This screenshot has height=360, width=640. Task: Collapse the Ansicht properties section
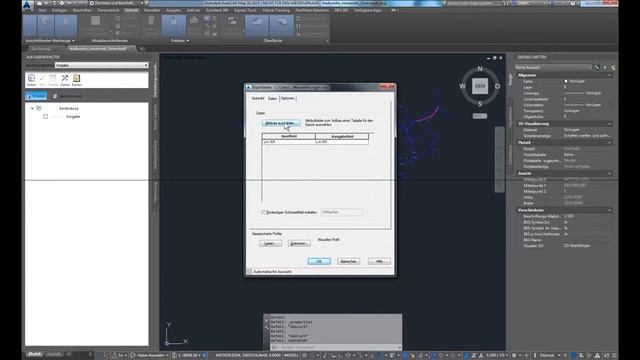pyautogui.click(x=609, y=173)
